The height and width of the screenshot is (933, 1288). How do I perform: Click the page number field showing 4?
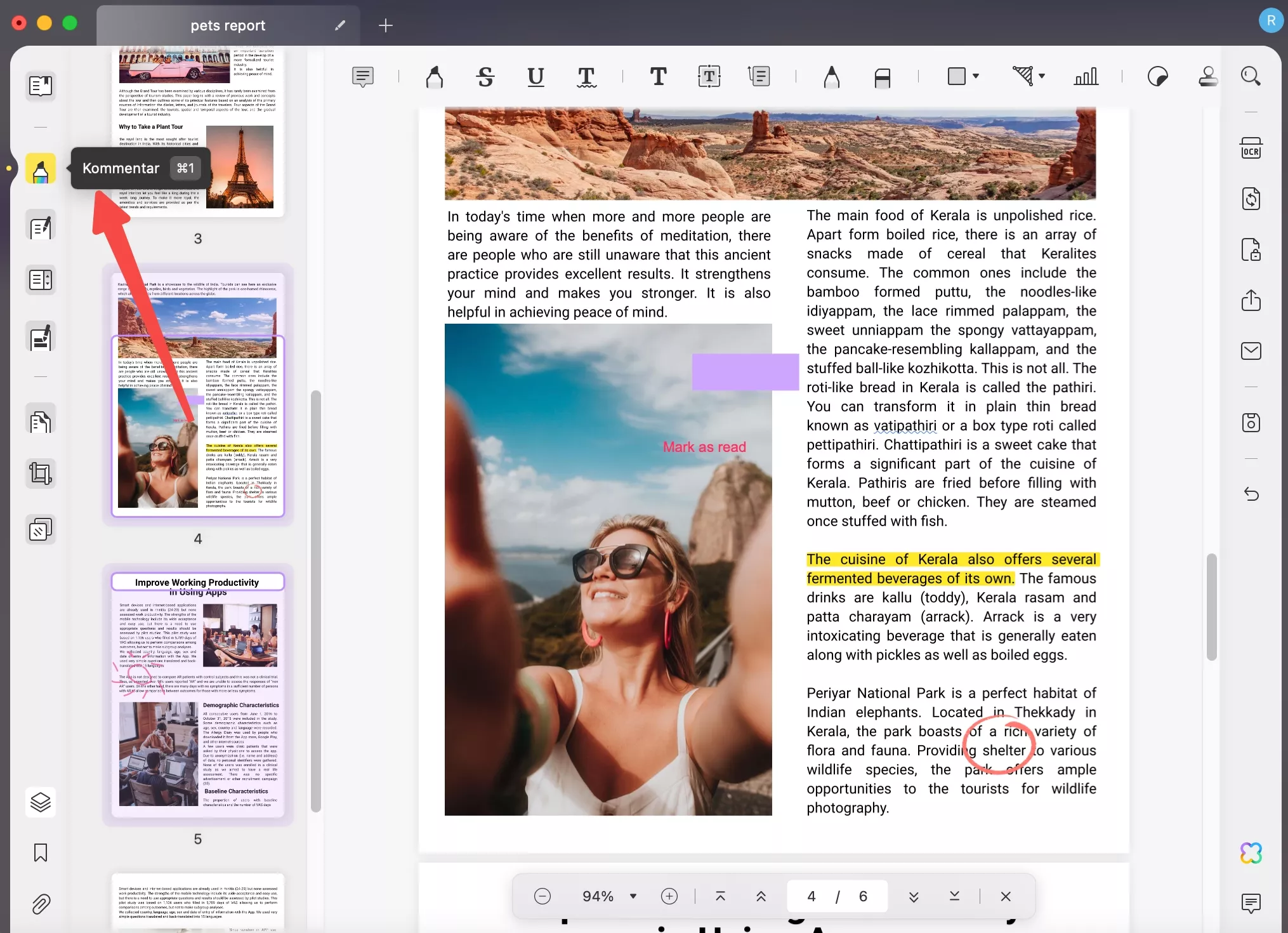812,896
